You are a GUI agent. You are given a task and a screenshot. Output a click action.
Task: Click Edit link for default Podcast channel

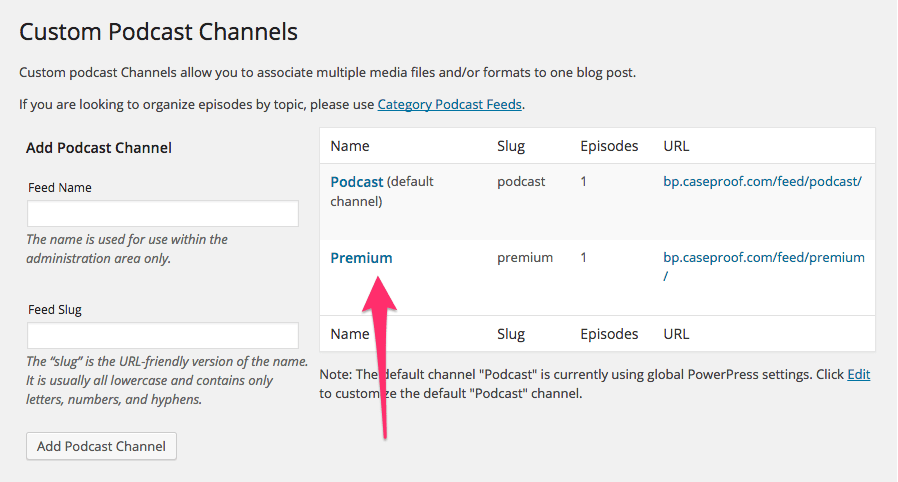(x=858, y=374)
